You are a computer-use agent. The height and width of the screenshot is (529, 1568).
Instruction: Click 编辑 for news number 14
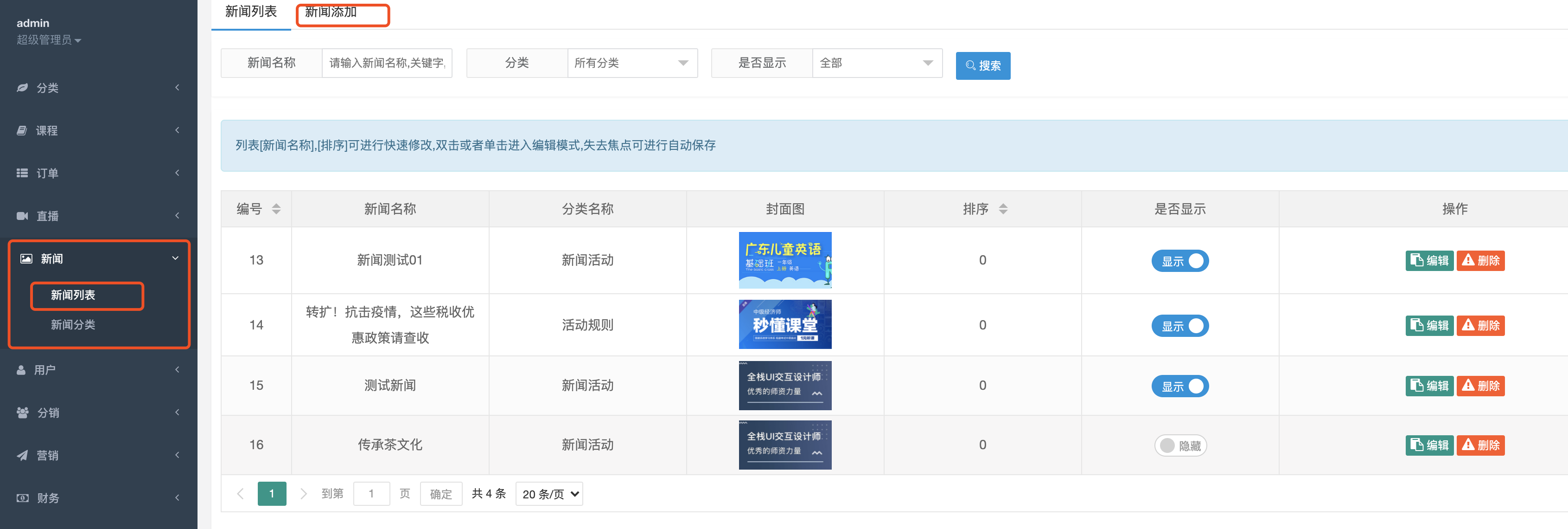[1429, 326]
